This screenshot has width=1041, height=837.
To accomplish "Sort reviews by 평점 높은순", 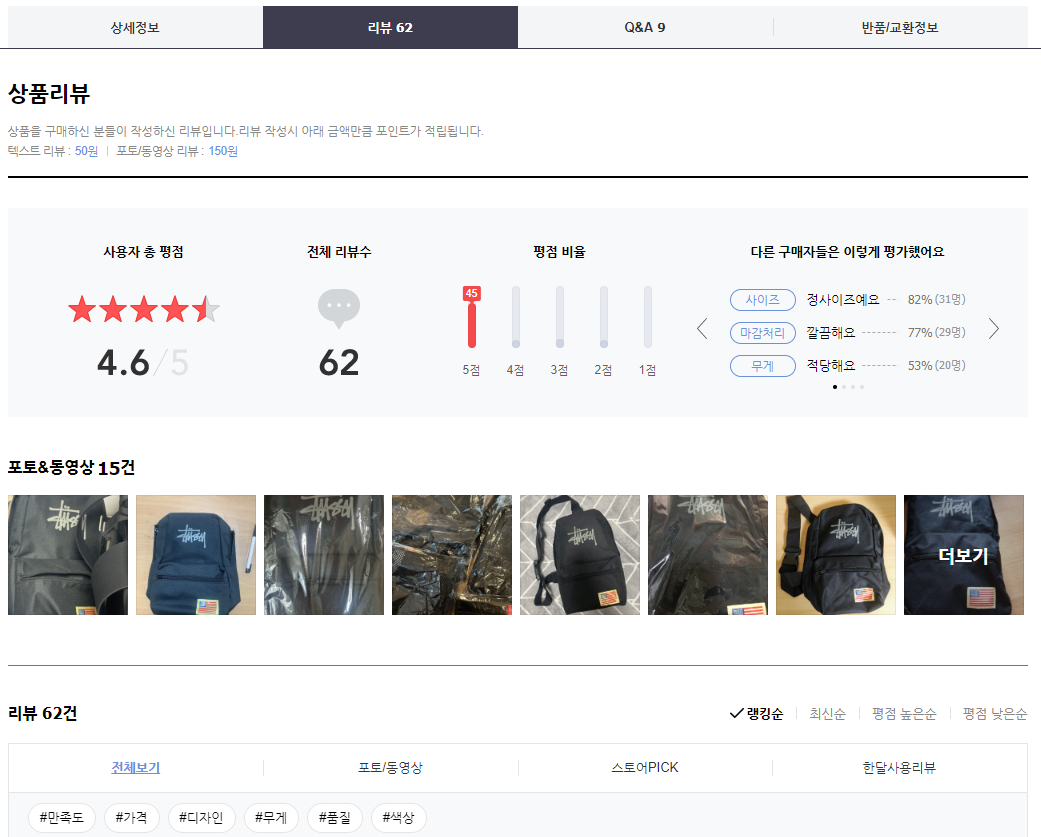I will (x=904, y=713).
